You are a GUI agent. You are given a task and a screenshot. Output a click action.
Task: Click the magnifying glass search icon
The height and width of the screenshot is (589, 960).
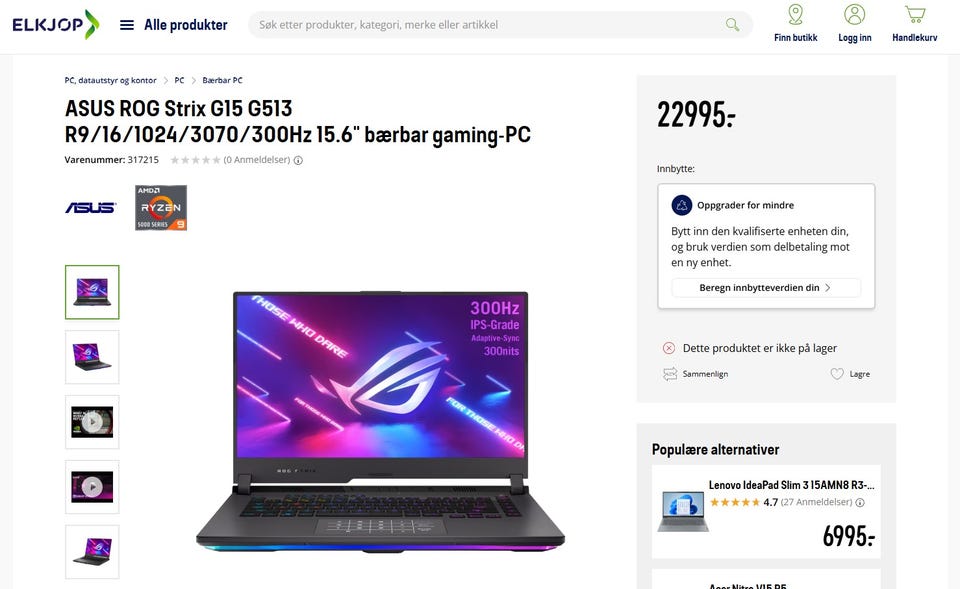[732, 24]
